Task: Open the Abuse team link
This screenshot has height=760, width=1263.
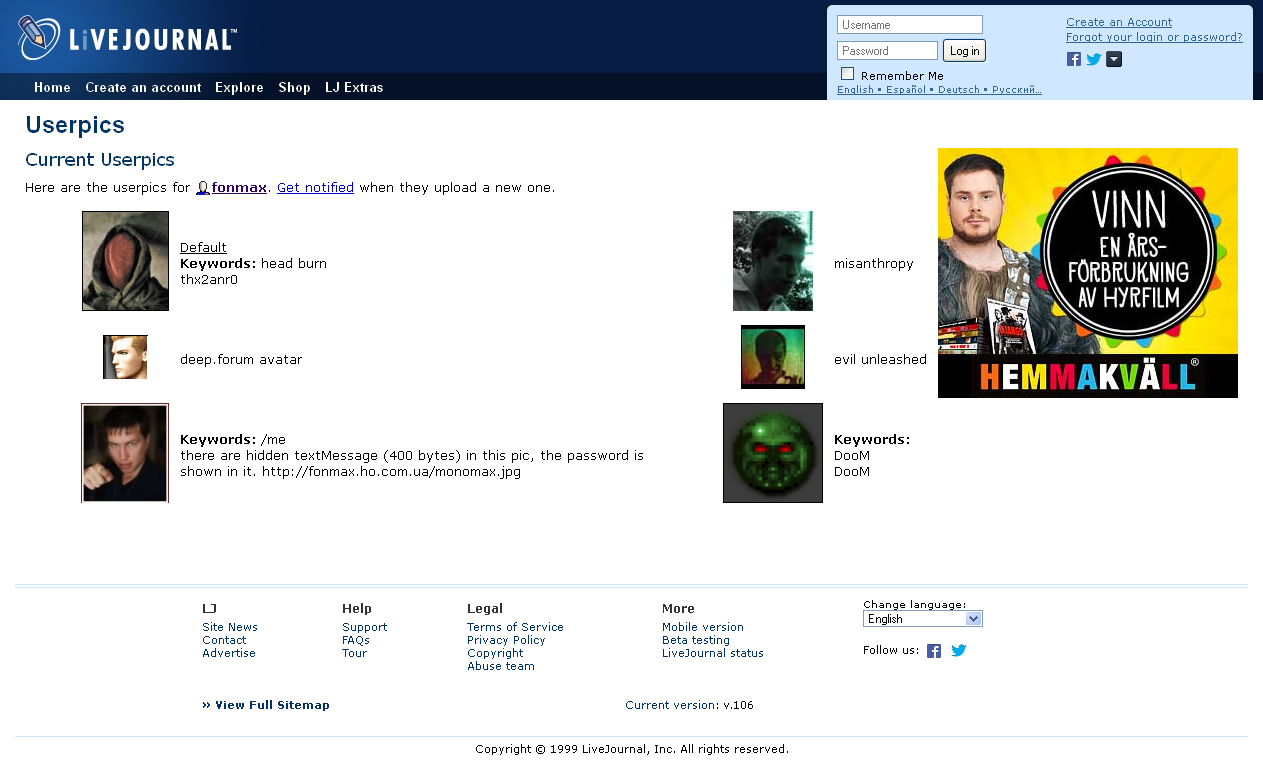Action: [x=501, y=666]
